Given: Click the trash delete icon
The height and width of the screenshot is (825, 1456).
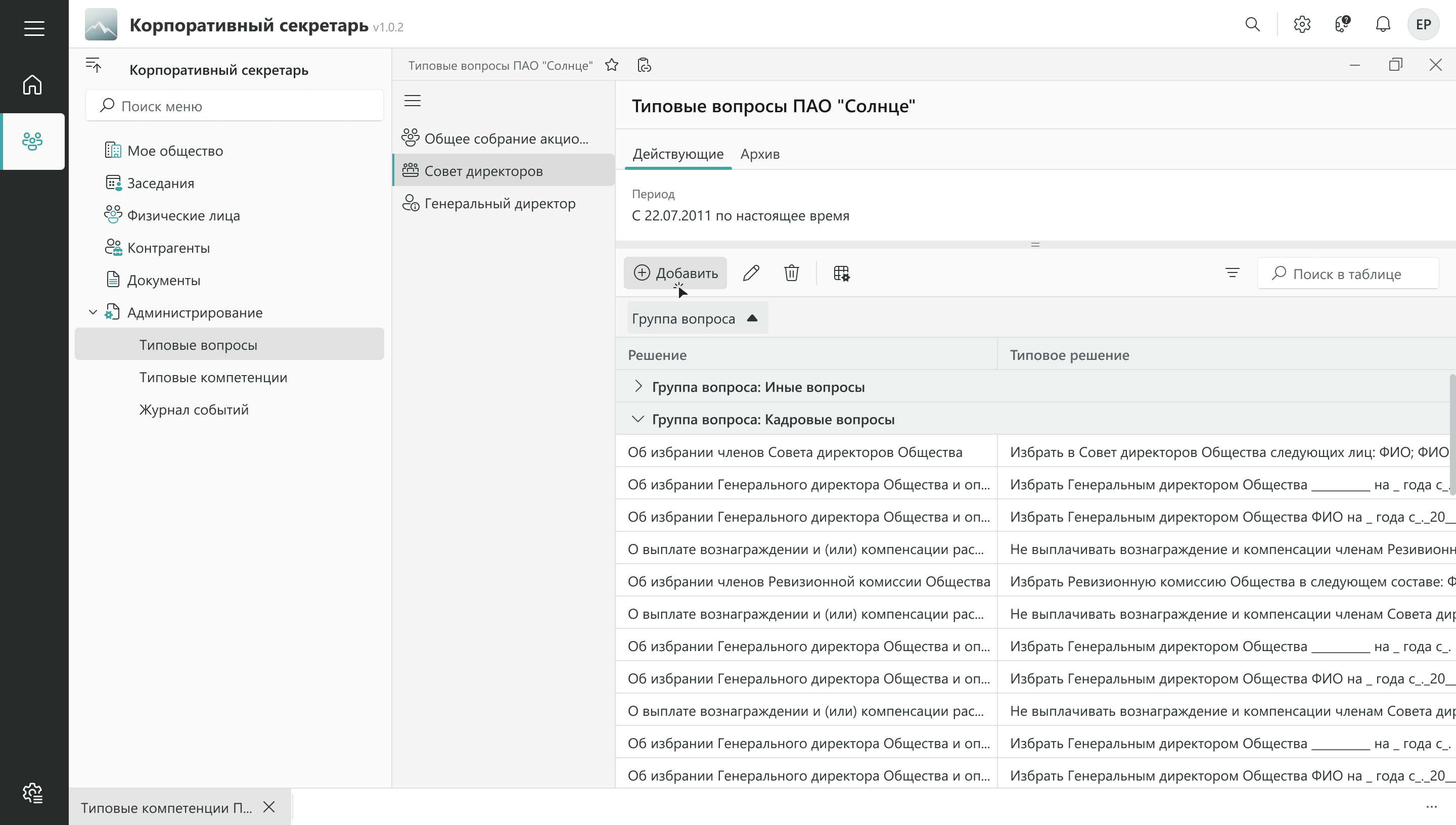Looking at the screenshot, I should pos(792,273).
